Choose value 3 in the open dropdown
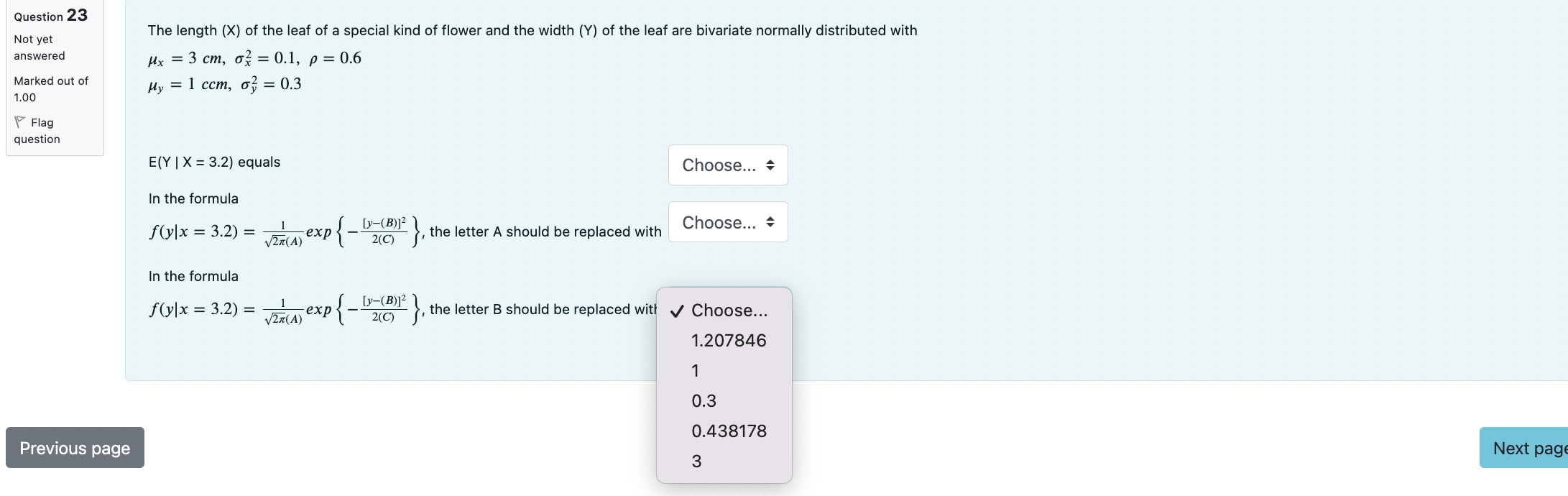 coord(696,462)
